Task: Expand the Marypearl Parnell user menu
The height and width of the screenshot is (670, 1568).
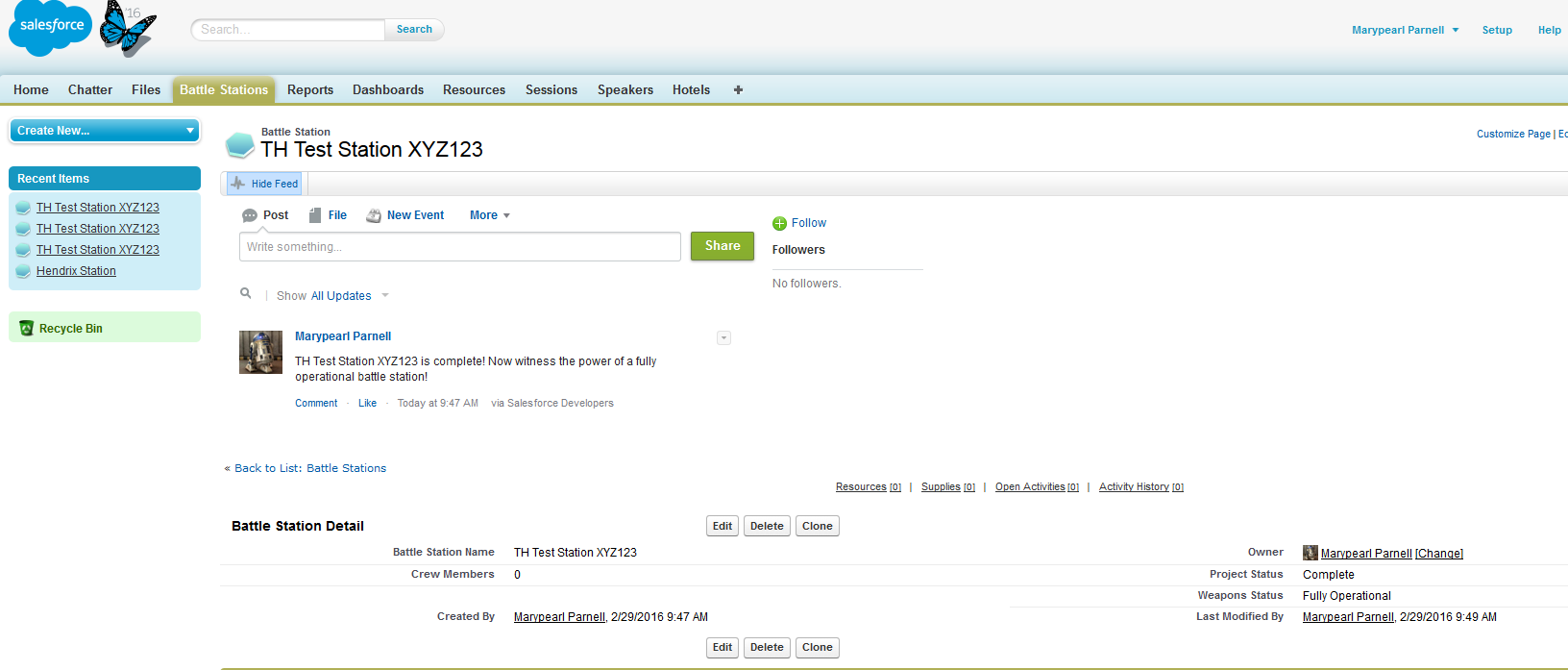Action: point(1406,30)
